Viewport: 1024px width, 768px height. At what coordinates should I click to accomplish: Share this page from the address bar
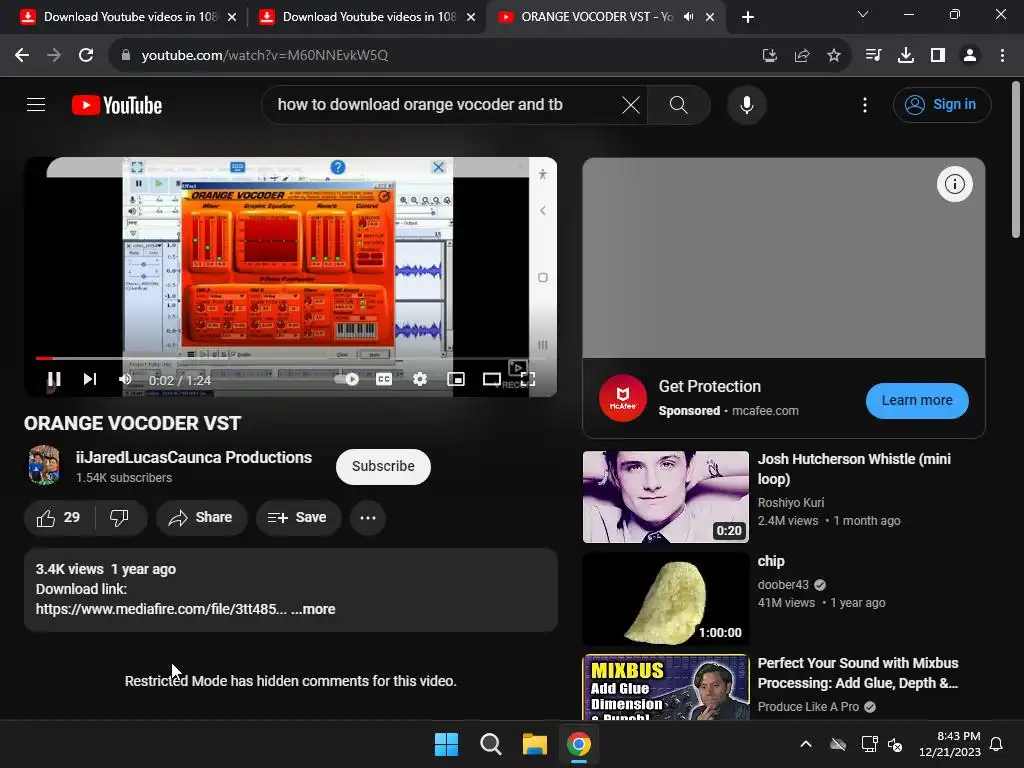(802, 56)
